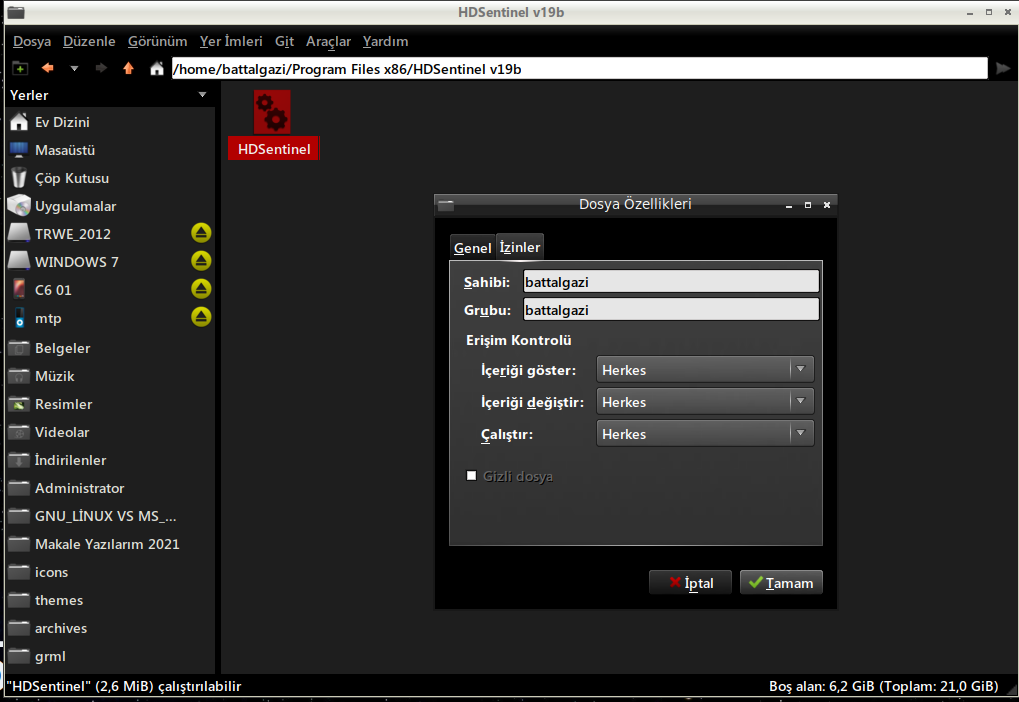Open the Görünüm menu

157,42
